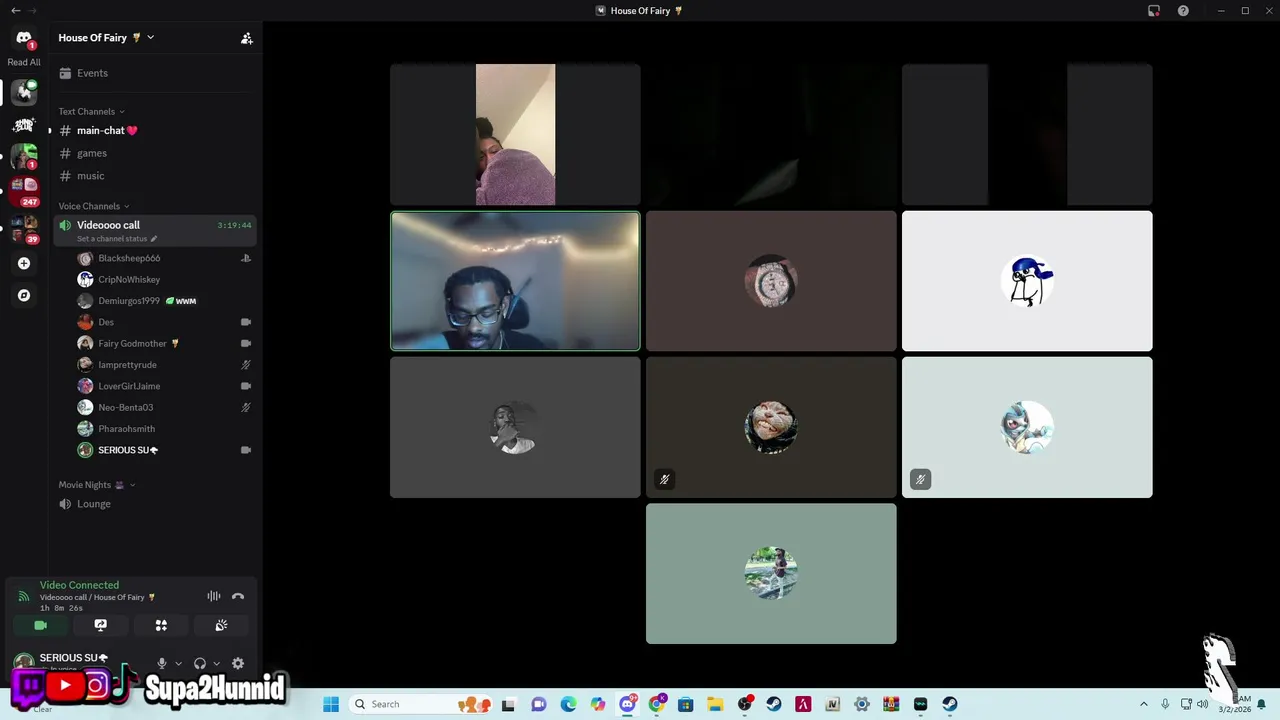The image size is (1280, 720).
Task: Open the House Of Fairy server menu
Action: pos(106,38)
